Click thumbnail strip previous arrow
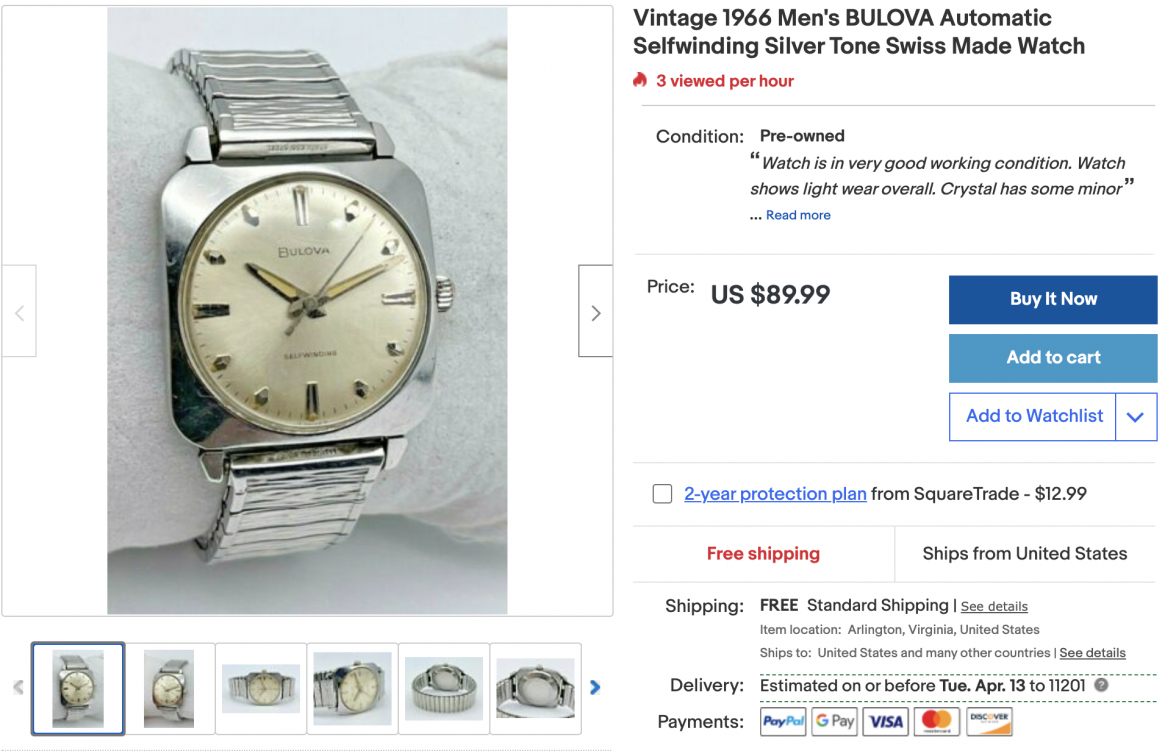Image resolution: width=1176 pixels, height=751 pixels. tap(18, 687)
